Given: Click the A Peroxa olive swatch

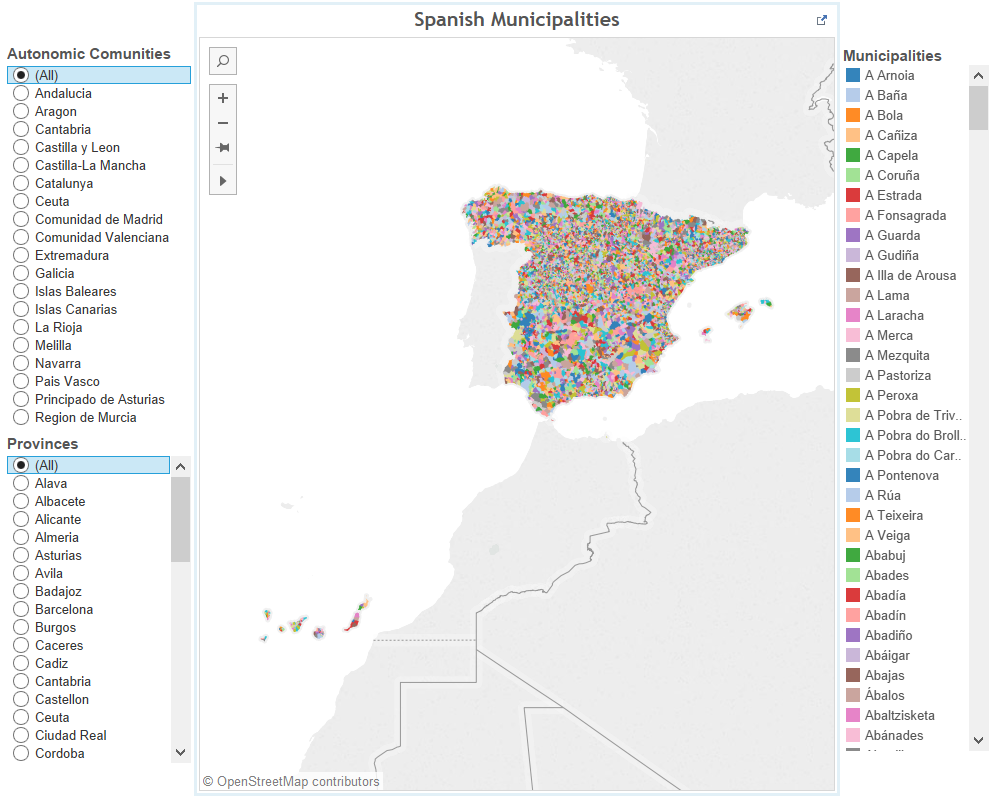Looking at the screenshot, I should [853, 395].
